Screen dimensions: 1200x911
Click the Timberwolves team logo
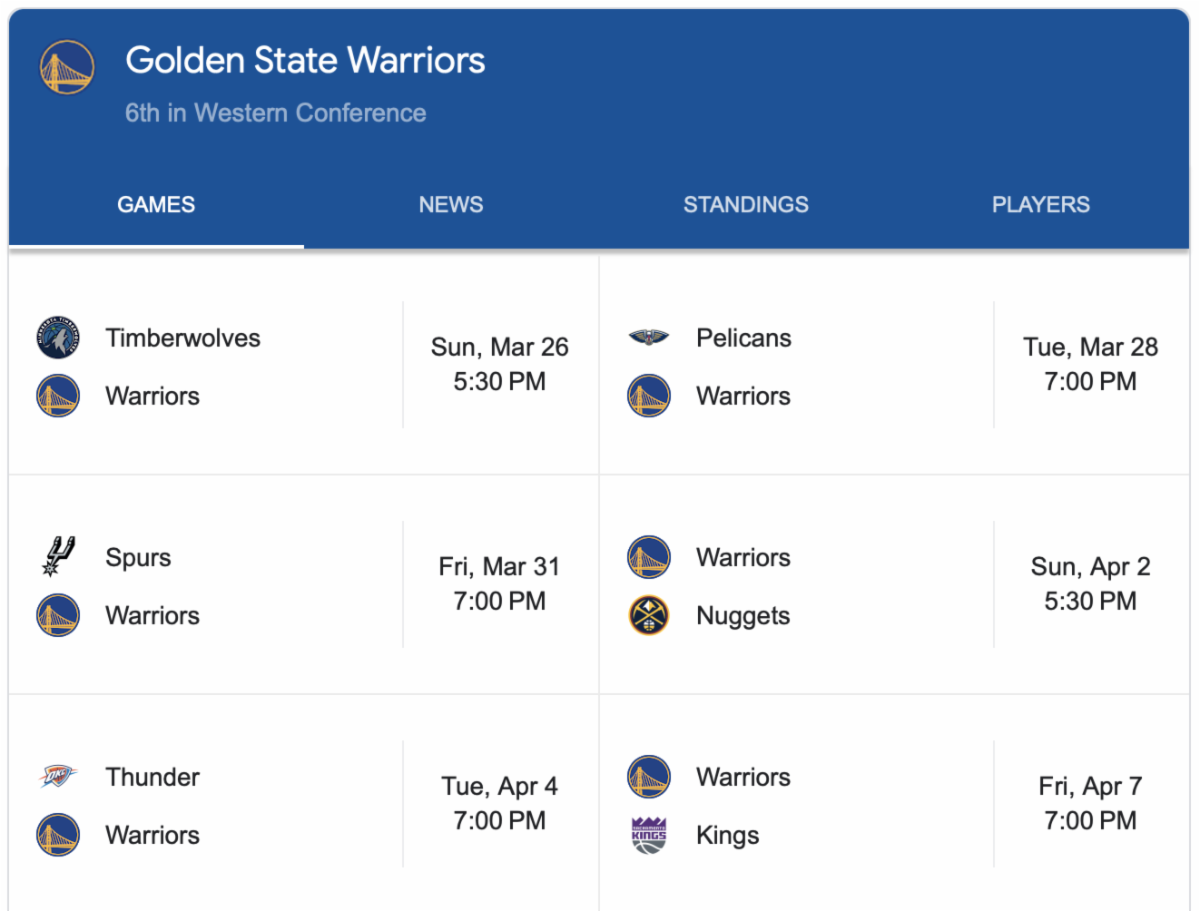click(58, 338)
